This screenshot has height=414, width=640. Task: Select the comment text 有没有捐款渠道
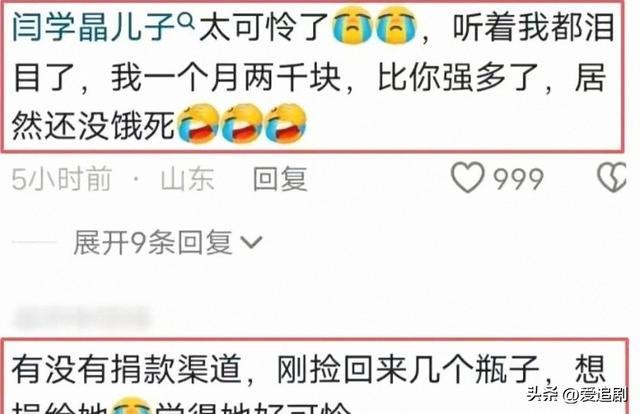click(x=126, y=369)
